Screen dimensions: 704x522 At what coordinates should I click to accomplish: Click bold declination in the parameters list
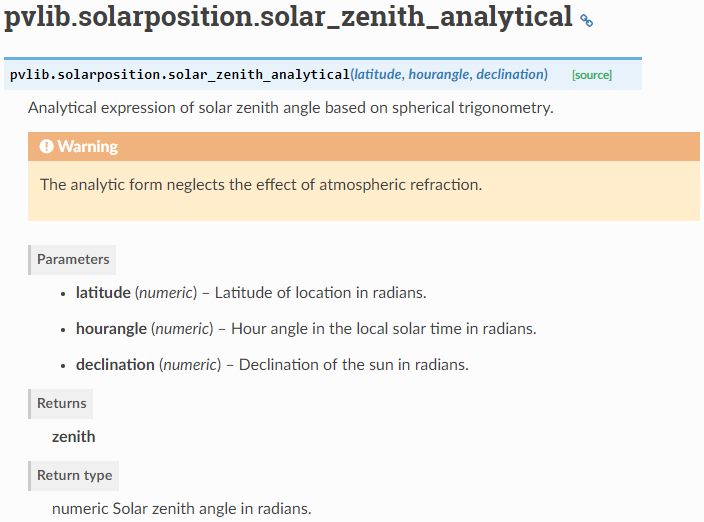(x=115, y=364)
